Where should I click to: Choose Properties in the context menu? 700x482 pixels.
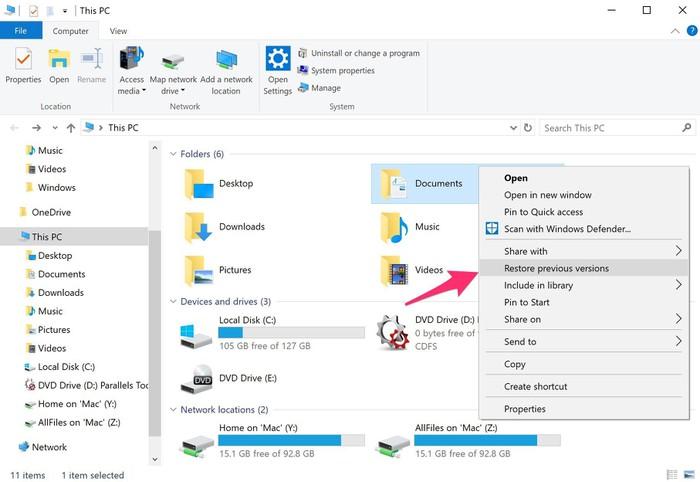(x=584, y=409)
